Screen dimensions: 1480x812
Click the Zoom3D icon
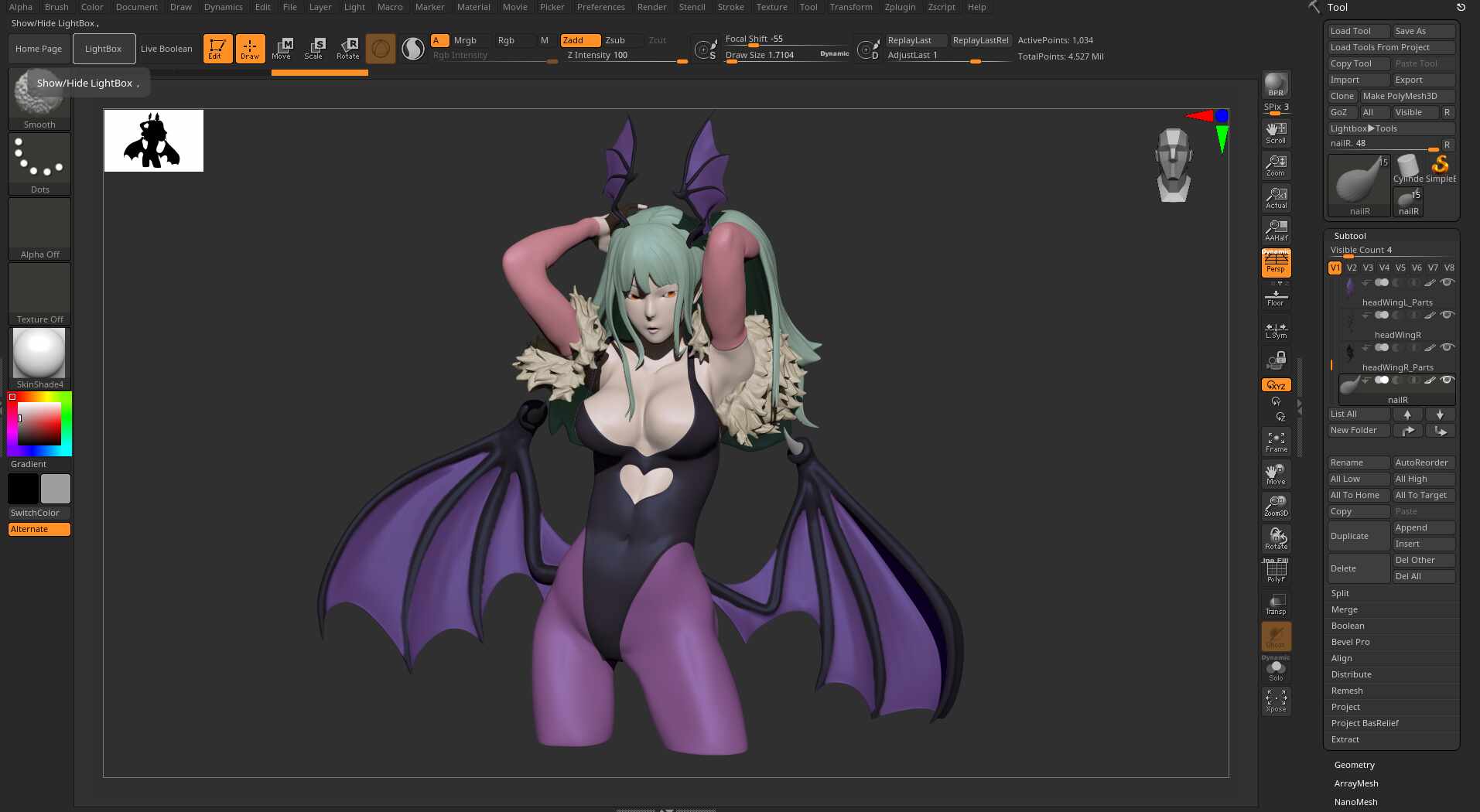click(x=1276, y=507)
